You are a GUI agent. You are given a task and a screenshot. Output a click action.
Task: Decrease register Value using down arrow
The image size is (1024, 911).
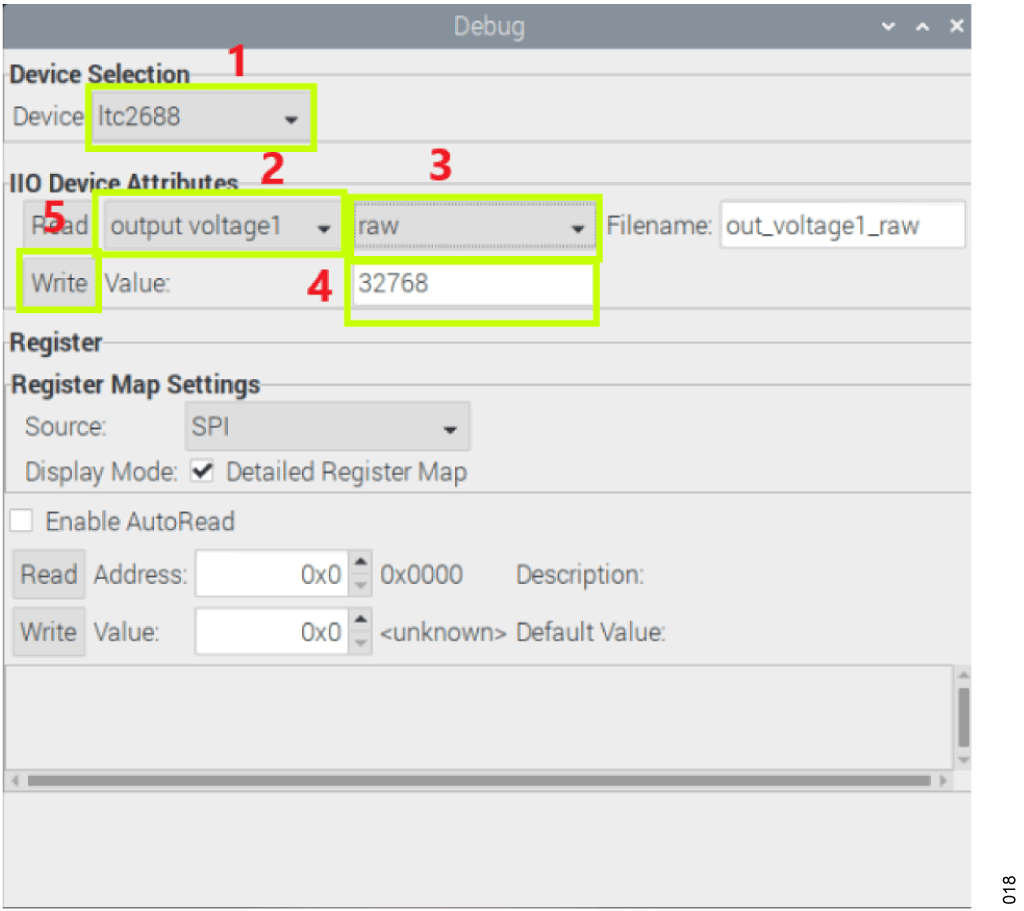361,643
